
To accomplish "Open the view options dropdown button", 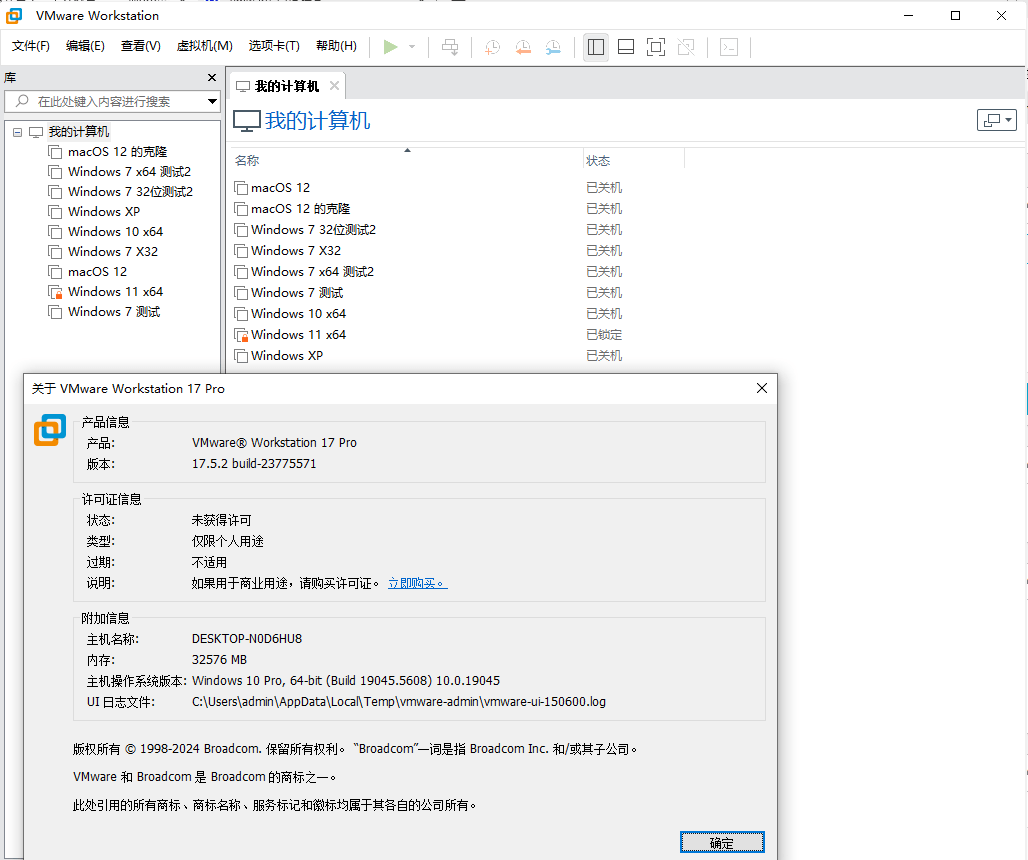I will click(x=997, y=120).
